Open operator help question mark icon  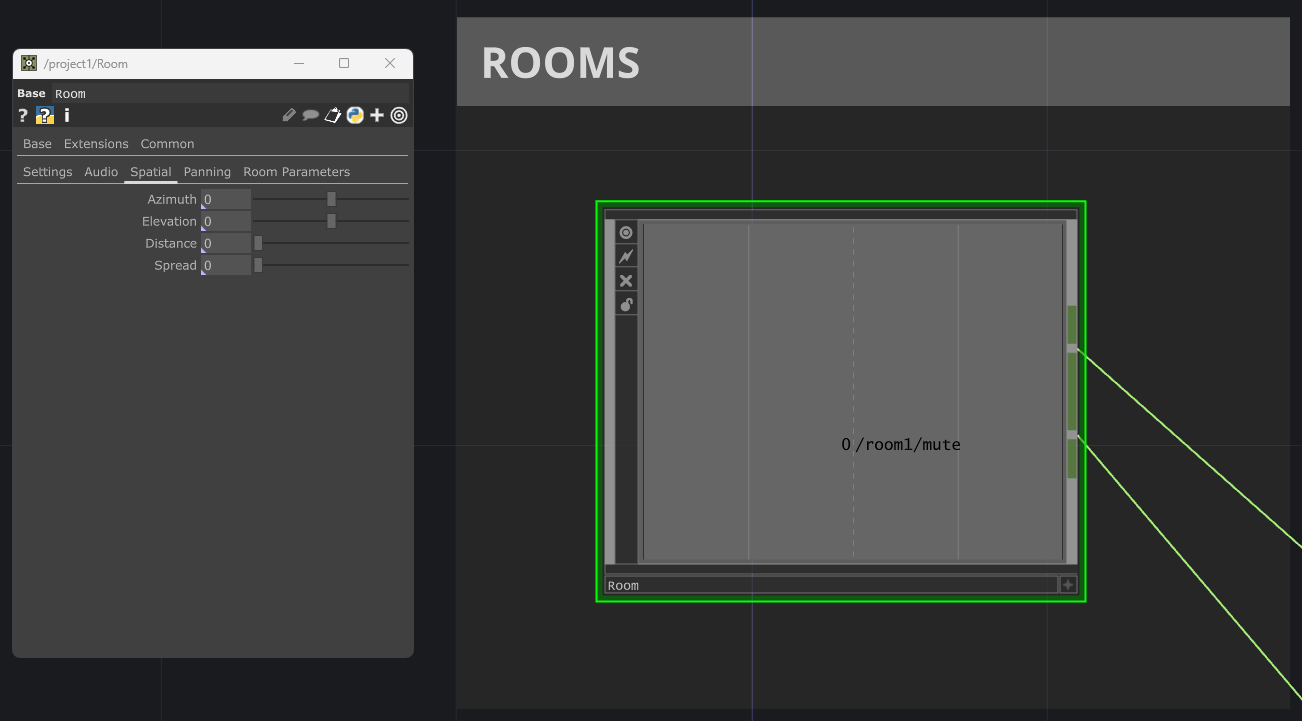point(23,115)
